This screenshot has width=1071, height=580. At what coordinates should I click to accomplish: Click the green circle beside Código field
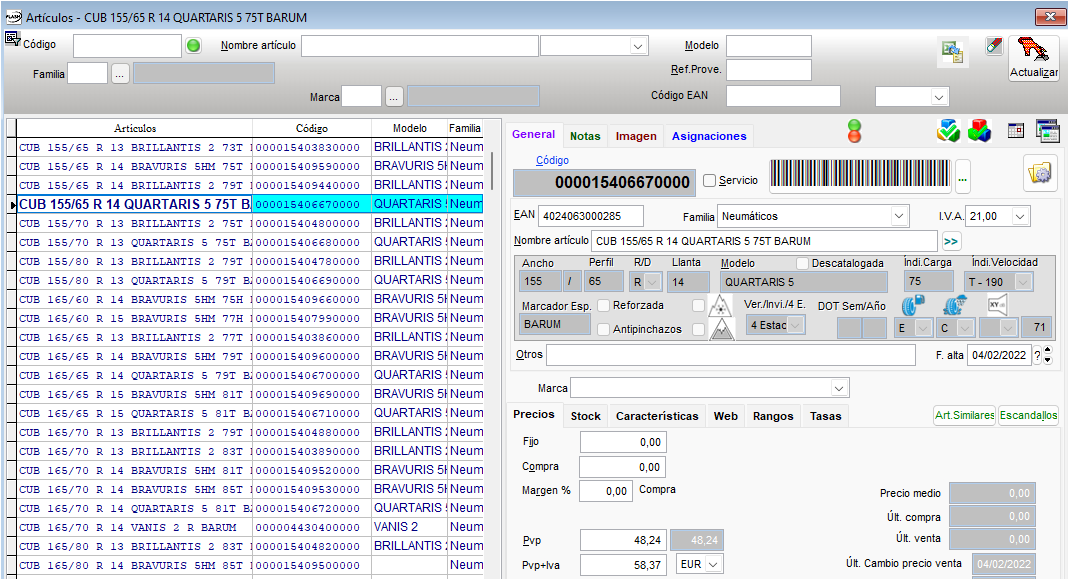pyautogui.click(x=194, y=46)
